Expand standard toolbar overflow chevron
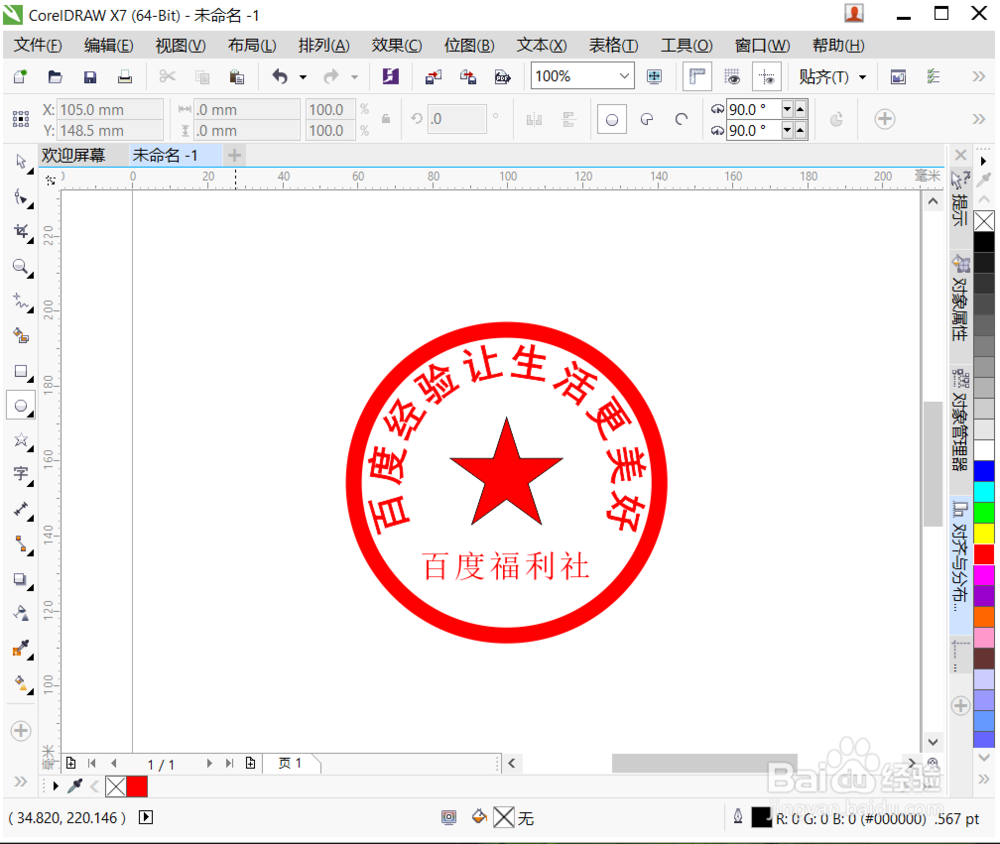Viewport: 1000px width, 844px height. pyautogui.click(x=978, y=77)
